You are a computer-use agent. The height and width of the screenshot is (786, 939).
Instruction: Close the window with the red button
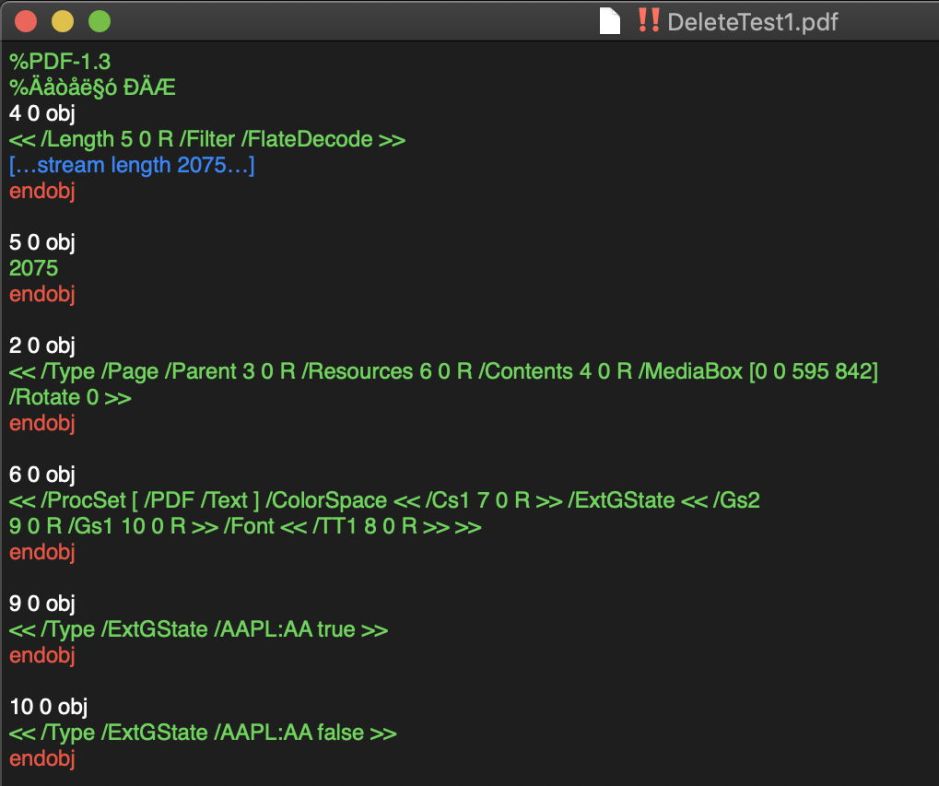pyautogui.click(x=27, y=21)
